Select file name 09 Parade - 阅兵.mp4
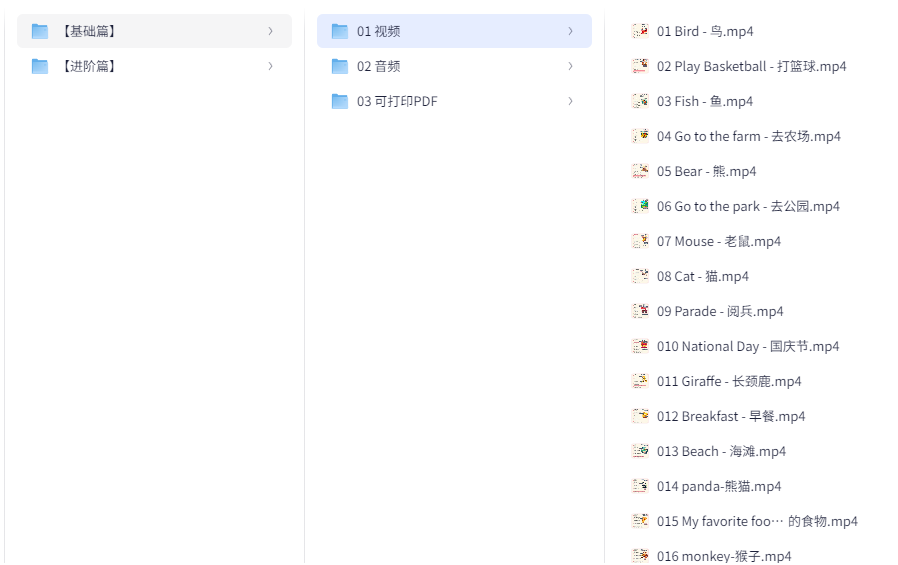The width and height of the screenshot is (898, 565). pos(720,311)
